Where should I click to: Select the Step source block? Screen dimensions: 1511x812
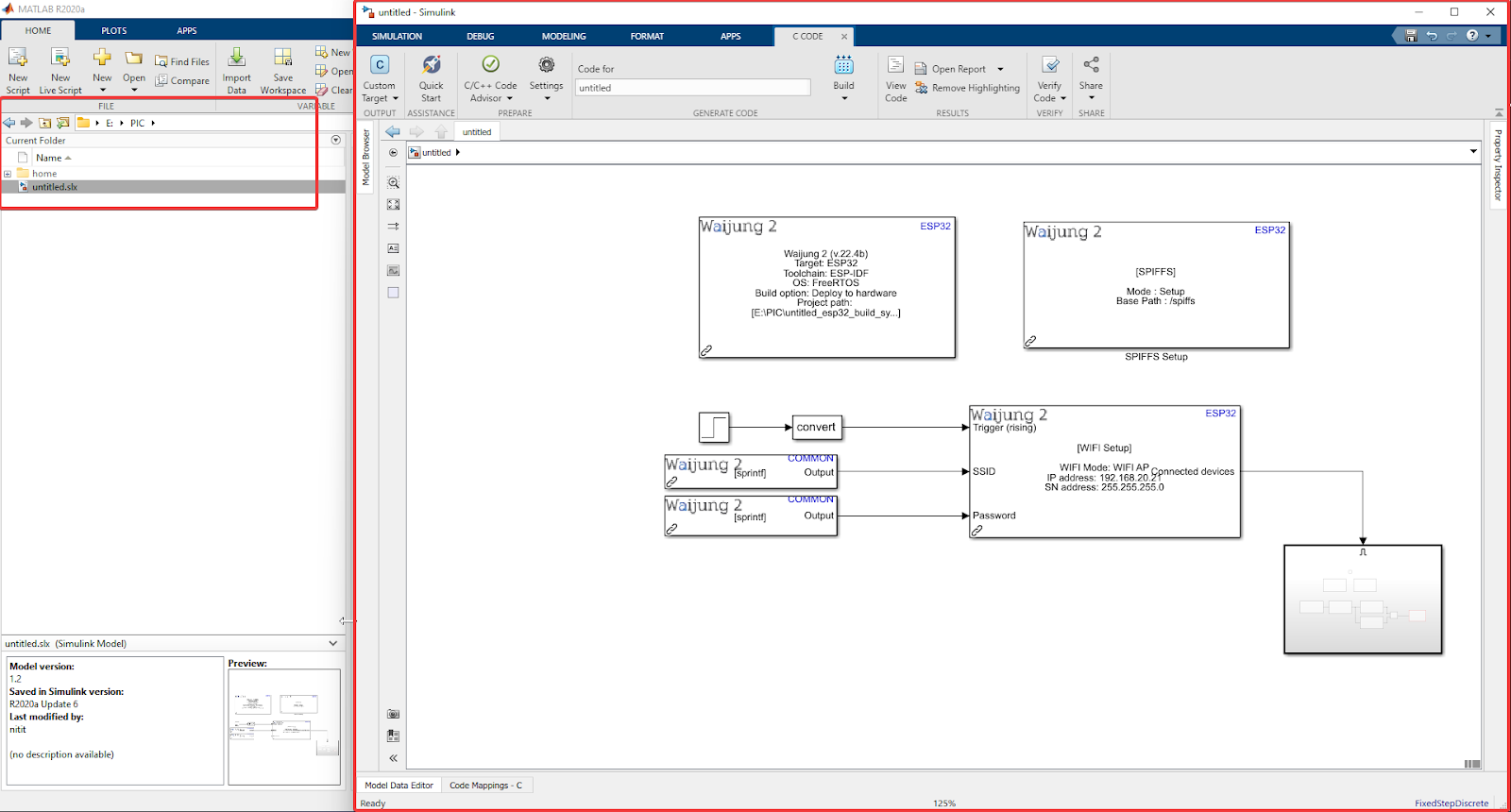[714, 428]
